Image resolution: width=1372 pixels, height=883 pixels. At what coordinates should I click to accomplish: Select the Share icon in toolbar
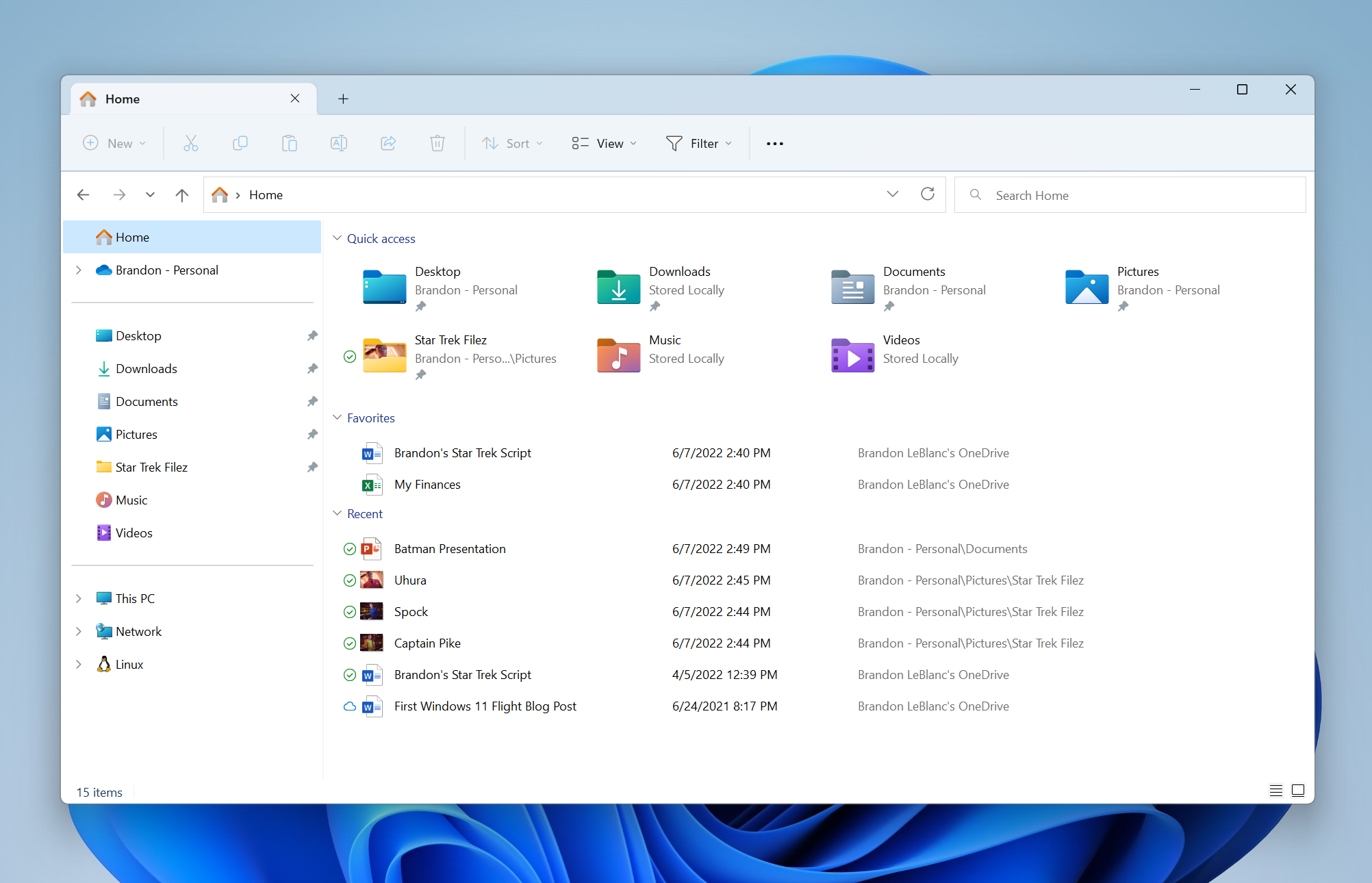coord(388,143)
